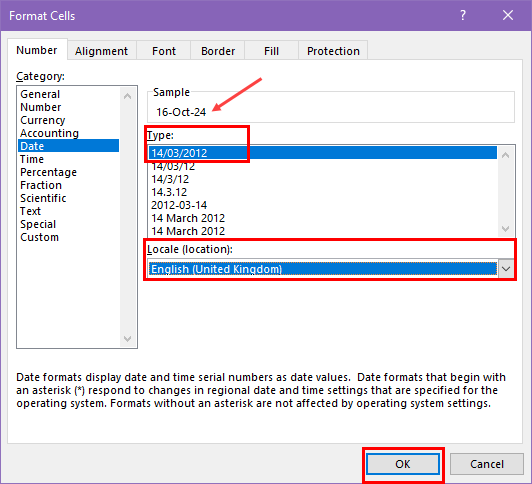This screenshot has width=532, height=484.
Task: Click the help question mark icon
Action: [463, 15]
